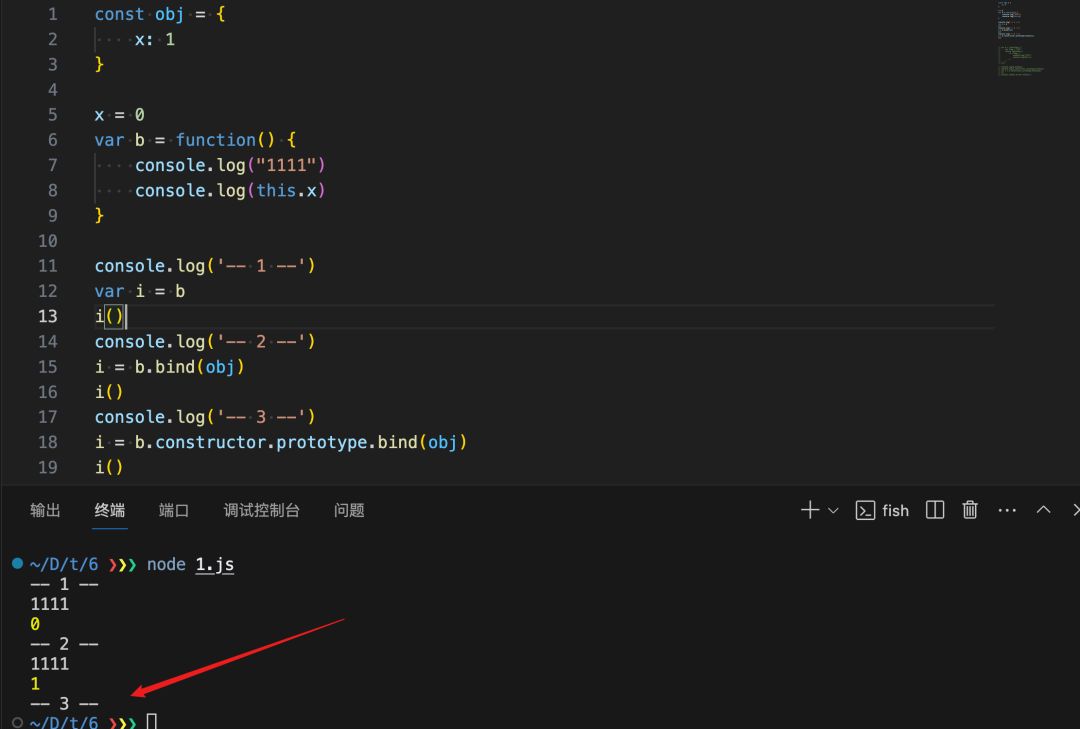The height and width of the screenshot is (729, 1080).
Task: Open the 端口 (Ports) tab
Action: point(174,510)
